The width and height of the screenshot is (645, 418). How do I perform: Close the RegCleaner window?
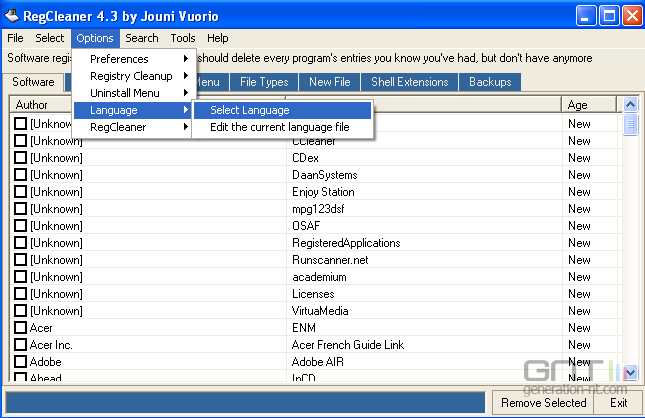pos(633,16)
